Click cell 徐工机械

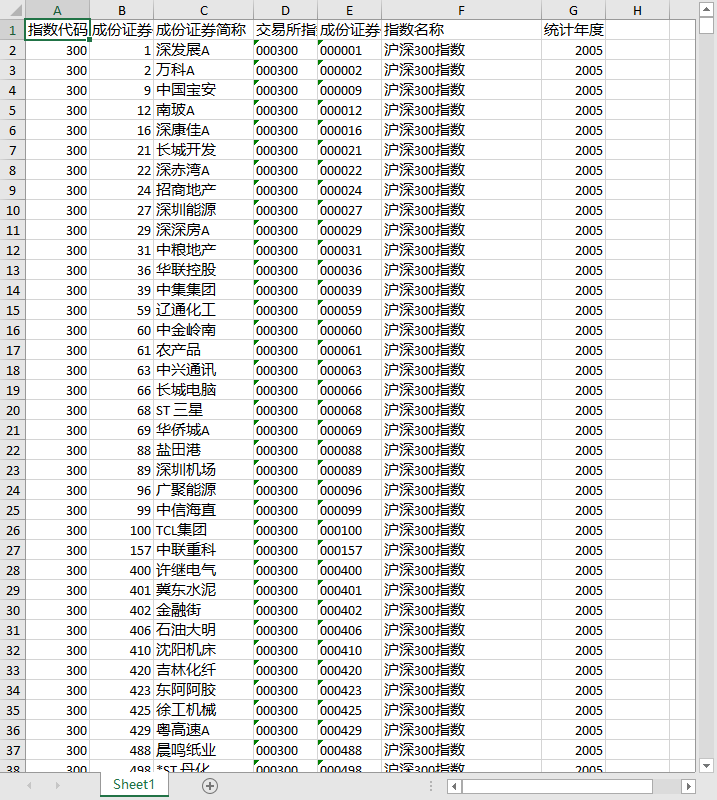tap(203, 710)
